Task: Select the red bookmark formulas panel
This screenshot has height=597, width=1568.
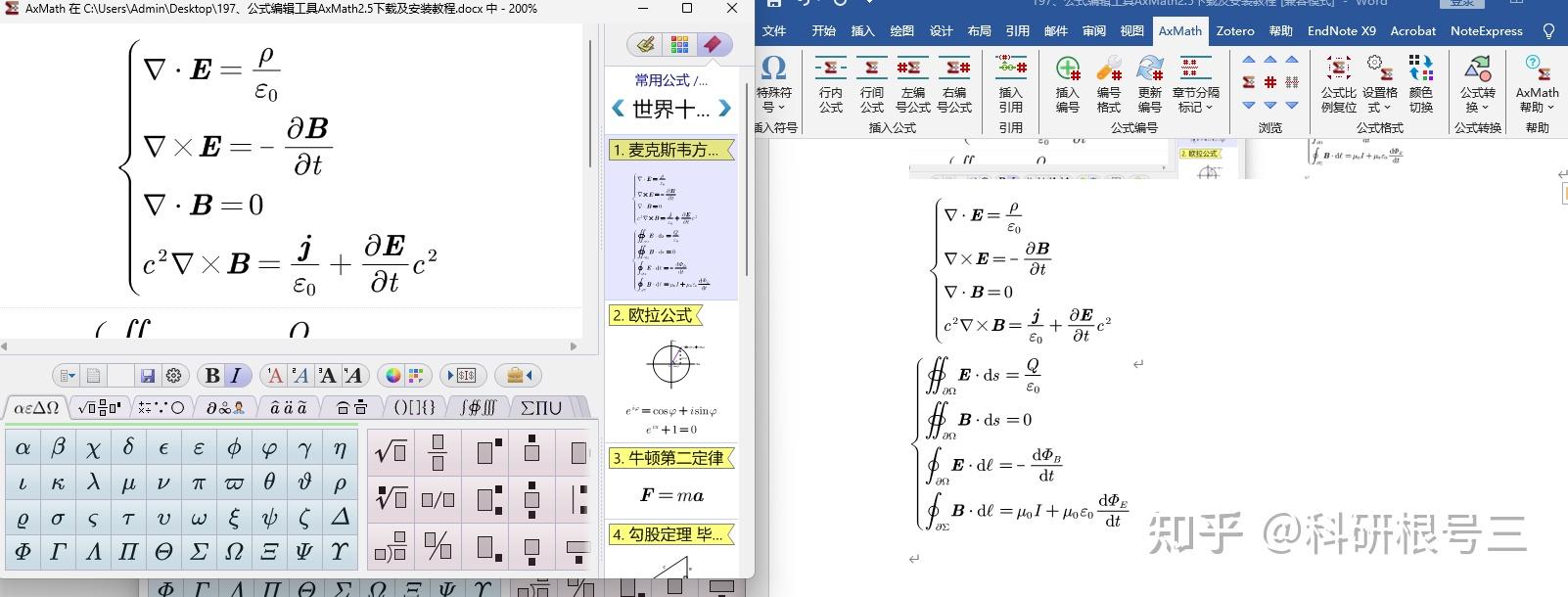Action: (x=714, y=44)
